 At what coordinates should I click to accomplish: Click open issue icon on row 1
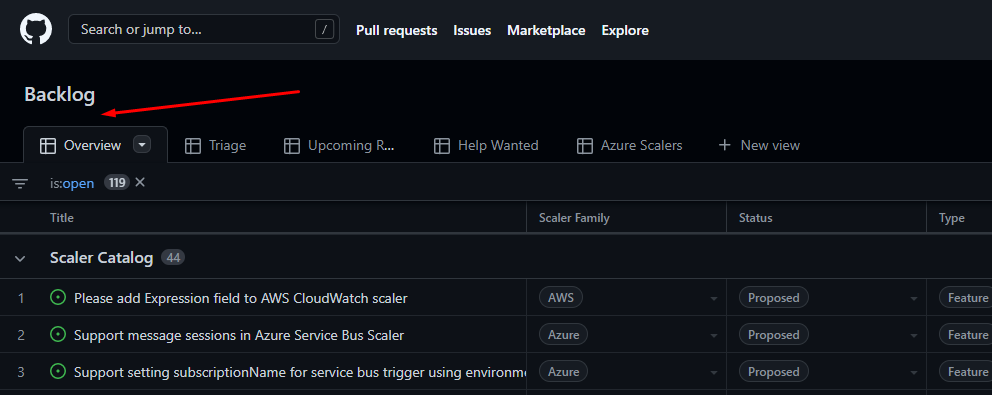[58, 297]
